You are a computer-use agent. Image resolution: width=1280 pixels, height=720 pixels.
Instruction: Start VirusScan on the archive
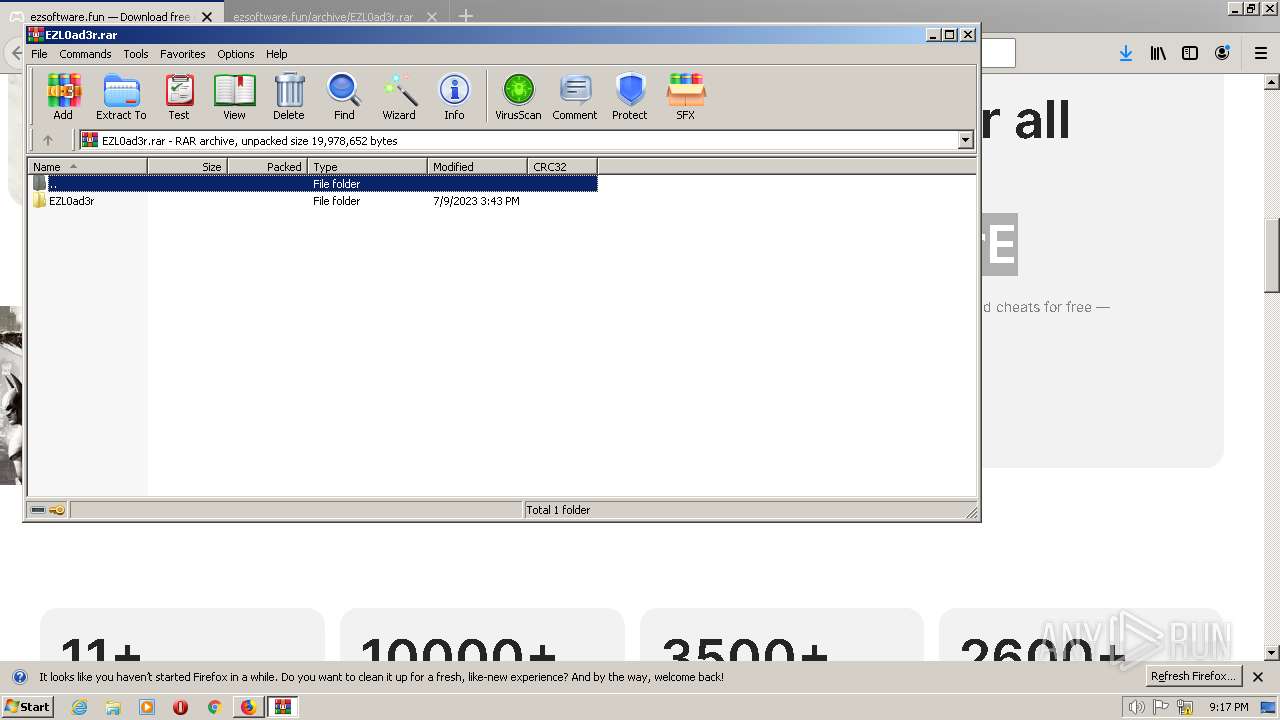pyautogui.click(x=518, y=97)
